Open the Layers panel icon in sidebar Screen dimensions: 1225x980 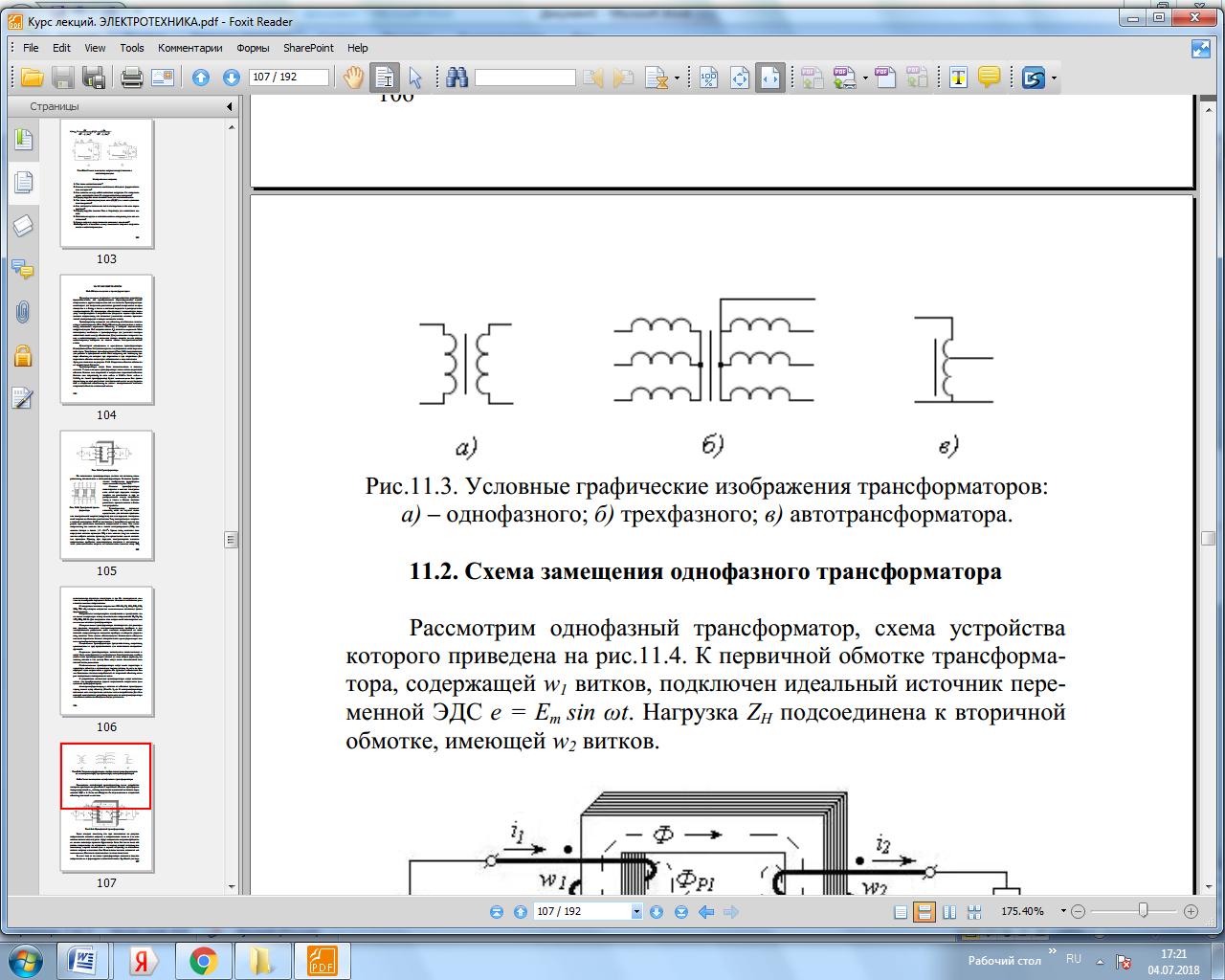click(x=23, y=226)
